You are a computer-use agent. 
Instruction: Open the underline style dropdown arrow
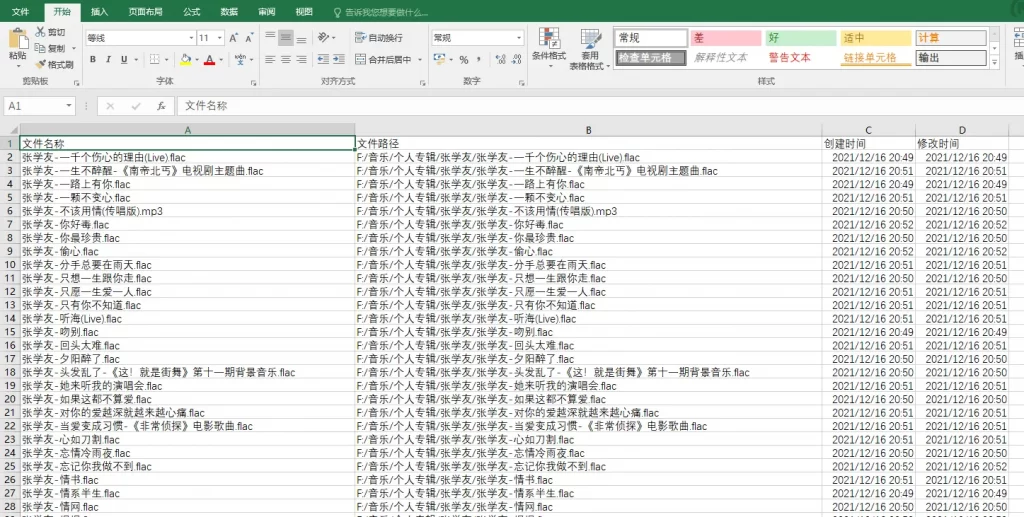click(136, 59)
